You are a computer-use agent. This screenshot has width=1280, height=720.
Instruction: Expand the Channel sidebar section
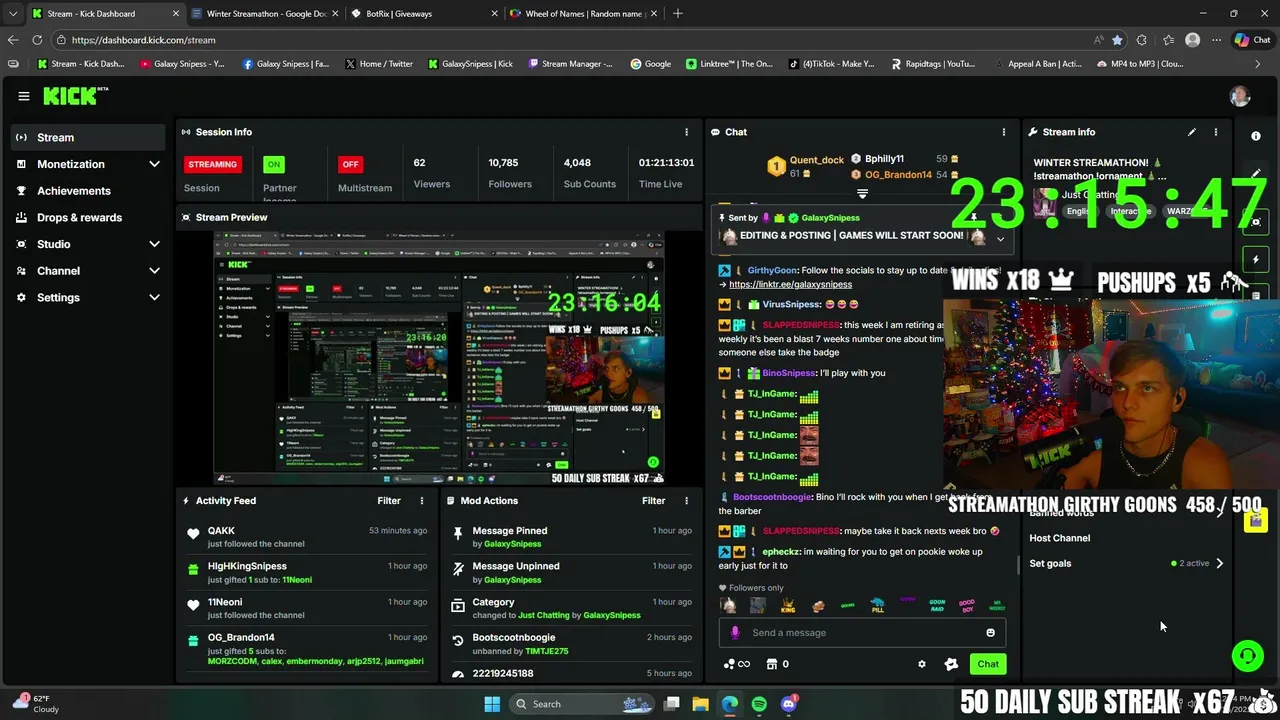point(154,271)
